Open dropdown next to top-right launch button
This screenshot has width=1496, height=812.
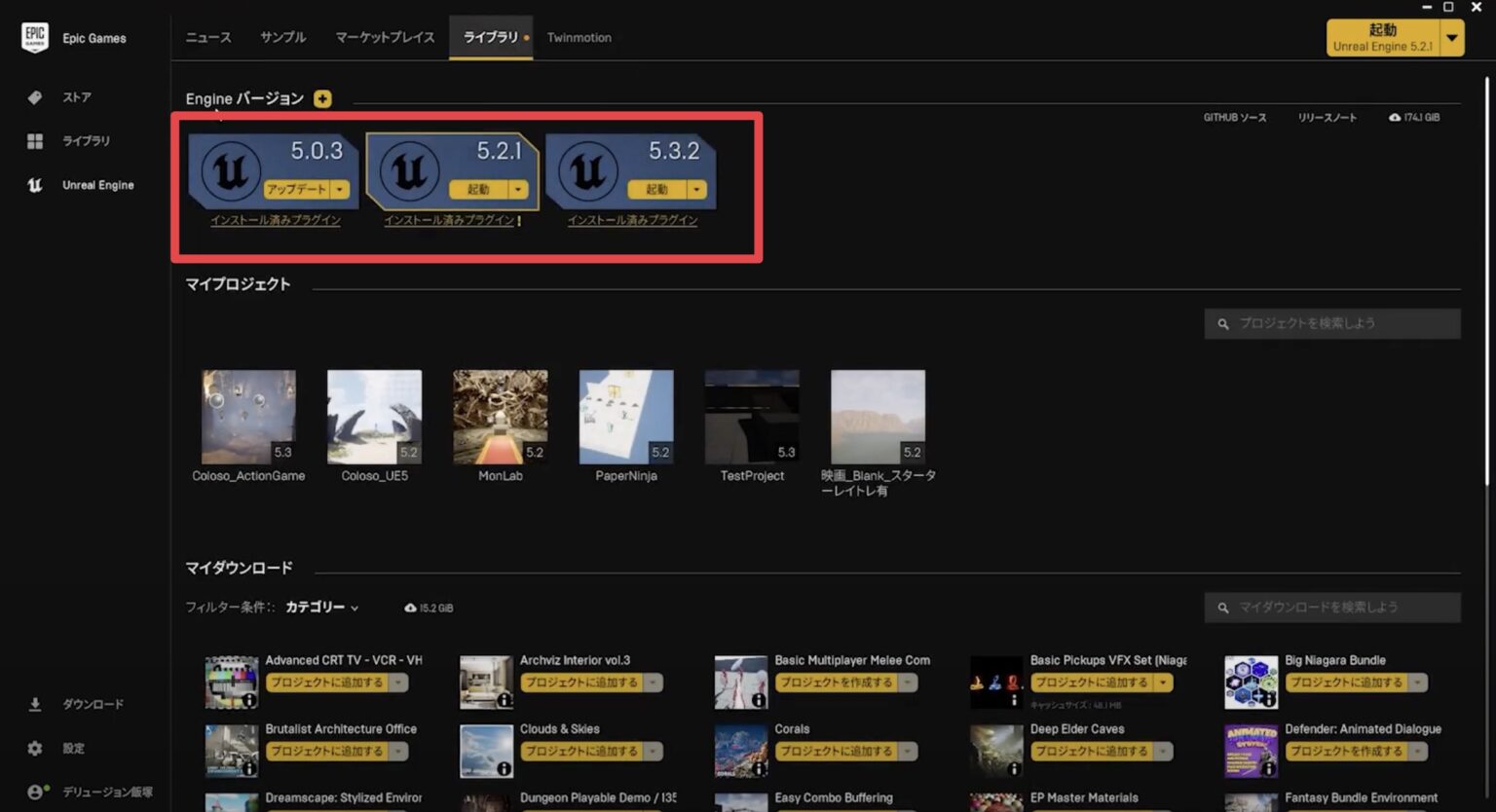[x=1452, y=38]
